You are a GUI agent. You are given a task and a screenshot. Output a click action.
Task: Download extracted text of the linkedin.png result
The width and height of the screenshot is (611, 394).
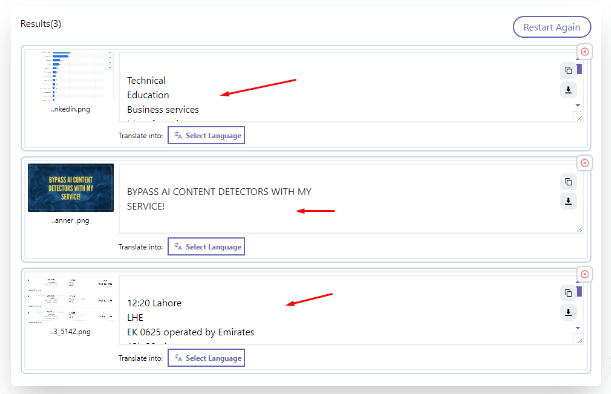[568, 90]
